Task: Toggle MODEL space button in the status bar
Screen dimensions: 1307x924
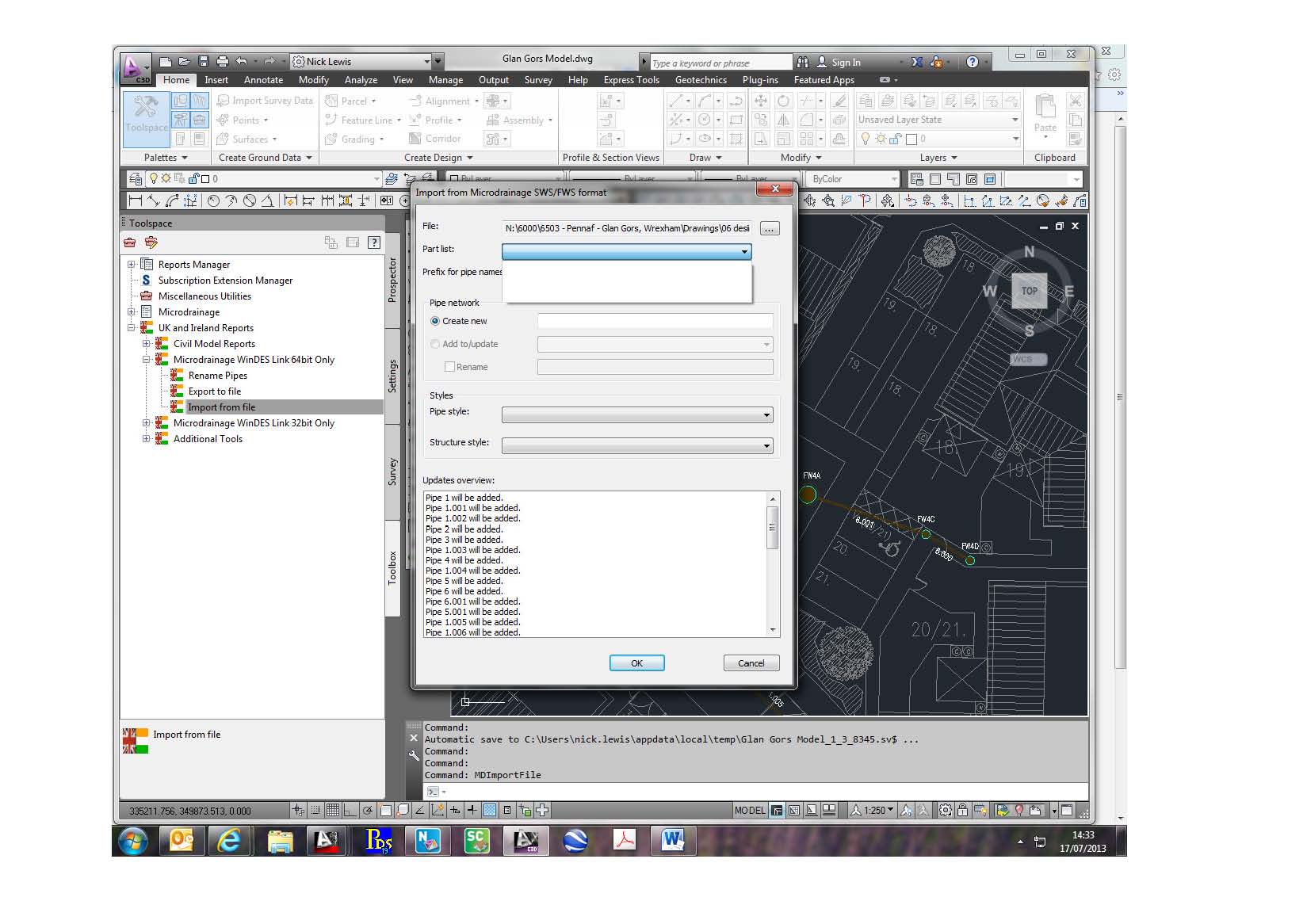Action: click(750, 811)
